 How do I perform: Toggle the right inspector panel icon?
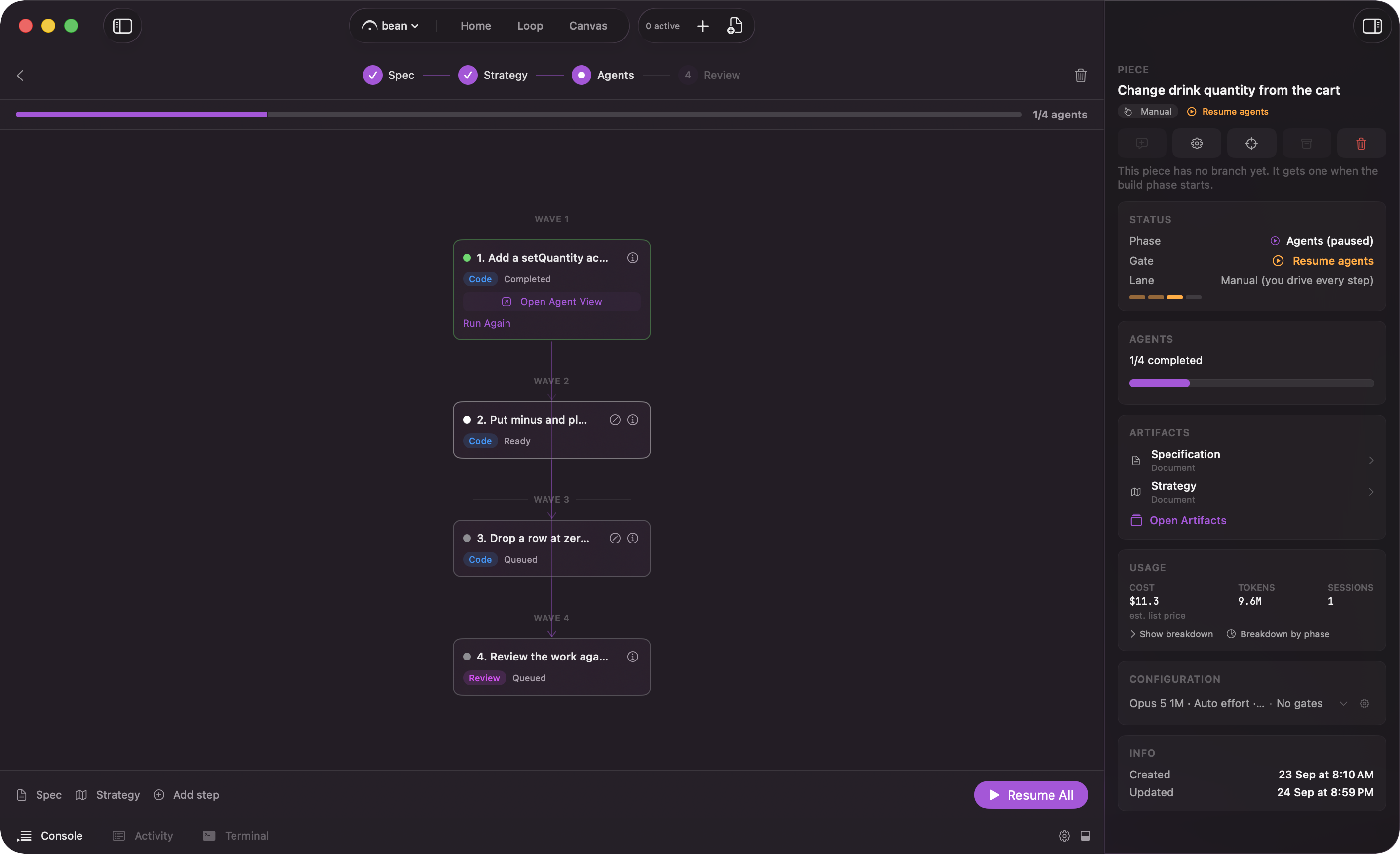[x=1372, y=26]
